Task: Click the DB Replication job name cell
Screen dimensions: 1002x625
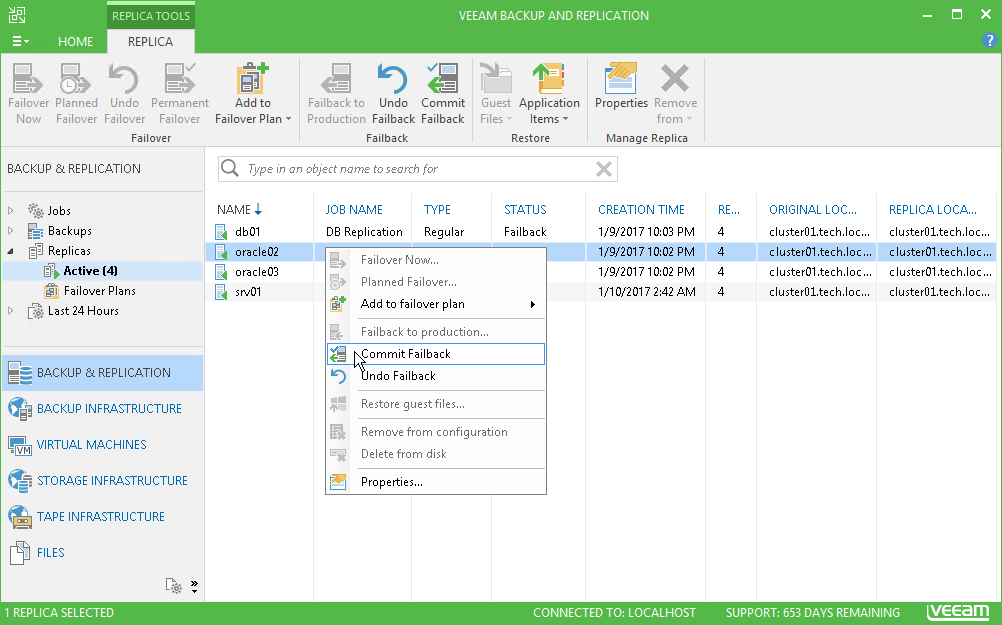Action: [x=364, y=231]
